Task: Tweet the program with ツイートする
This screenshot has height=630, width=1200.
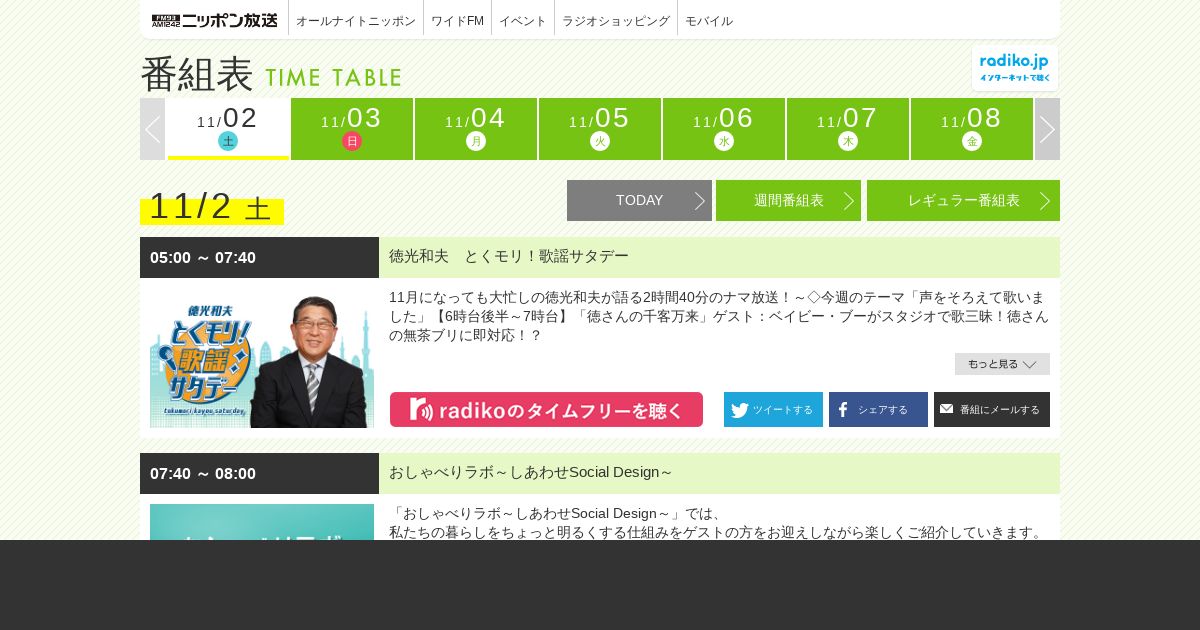Action: coord(773,410)
